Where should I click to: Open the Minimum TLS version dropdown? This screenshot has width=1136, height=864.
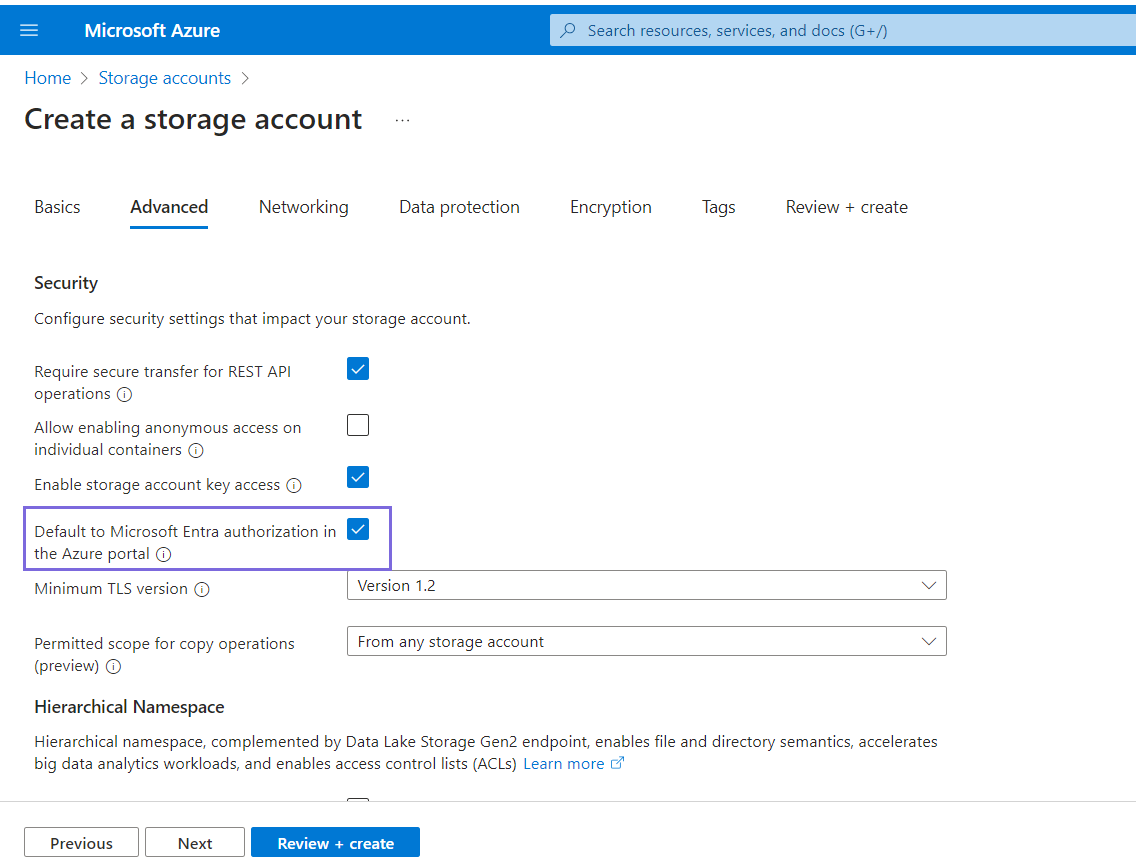pos(646,586)
